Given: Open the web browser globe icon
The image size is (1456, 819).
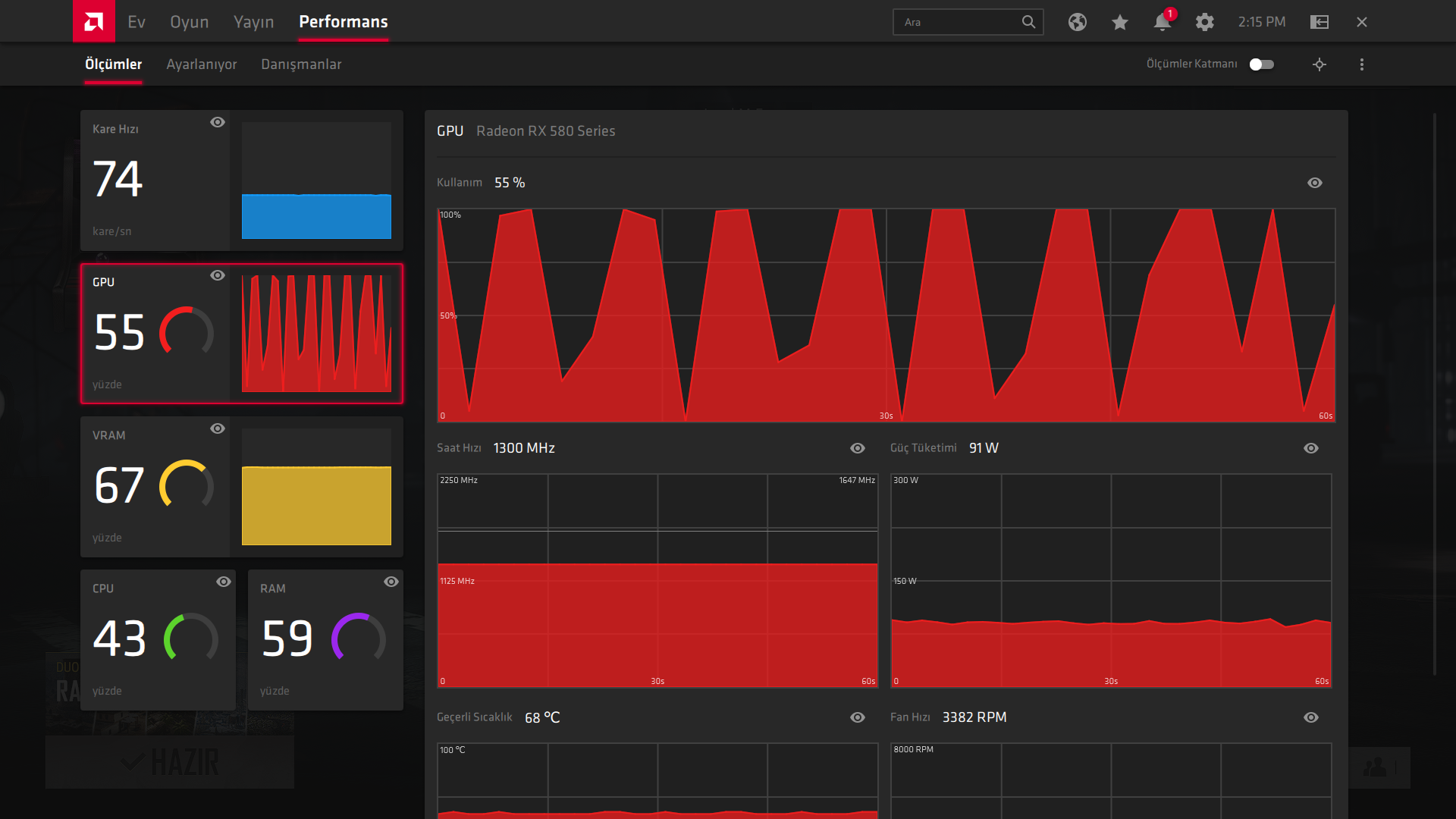Looking at the screenshot, I should tap(1077, 22).
